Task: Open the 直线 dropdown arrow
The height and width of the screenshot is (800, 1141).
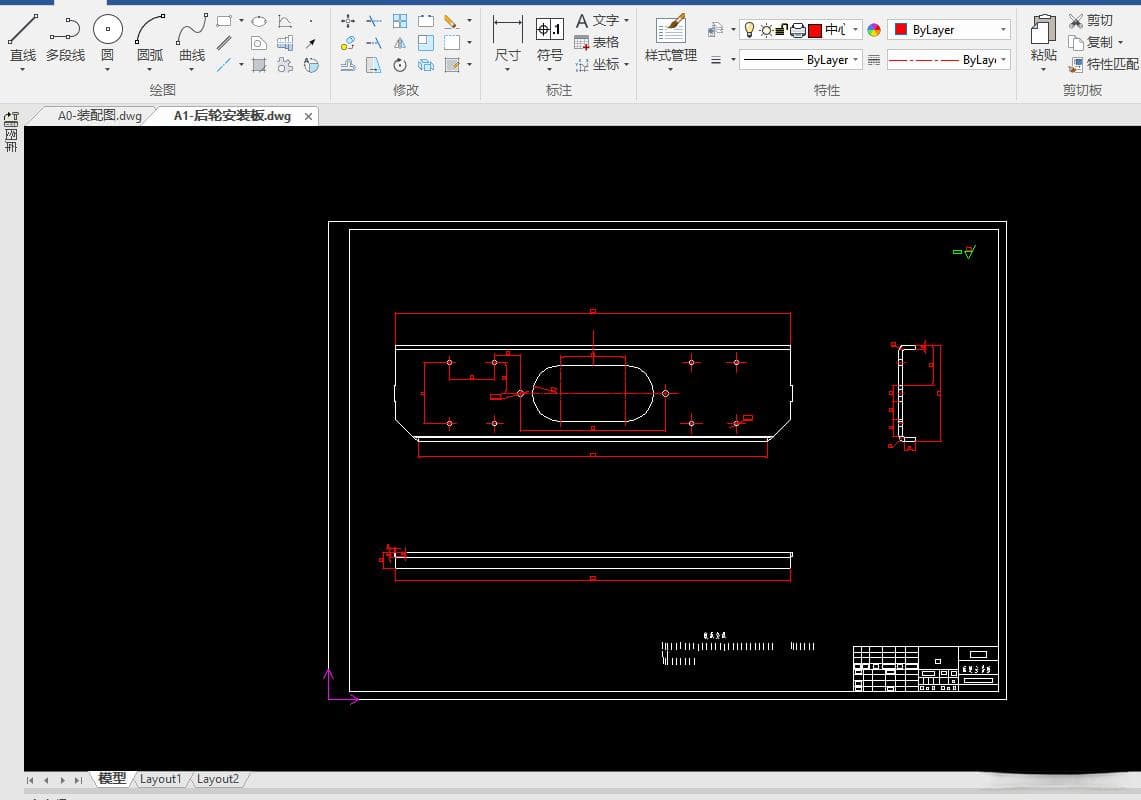Action: [x=23, y=70]
